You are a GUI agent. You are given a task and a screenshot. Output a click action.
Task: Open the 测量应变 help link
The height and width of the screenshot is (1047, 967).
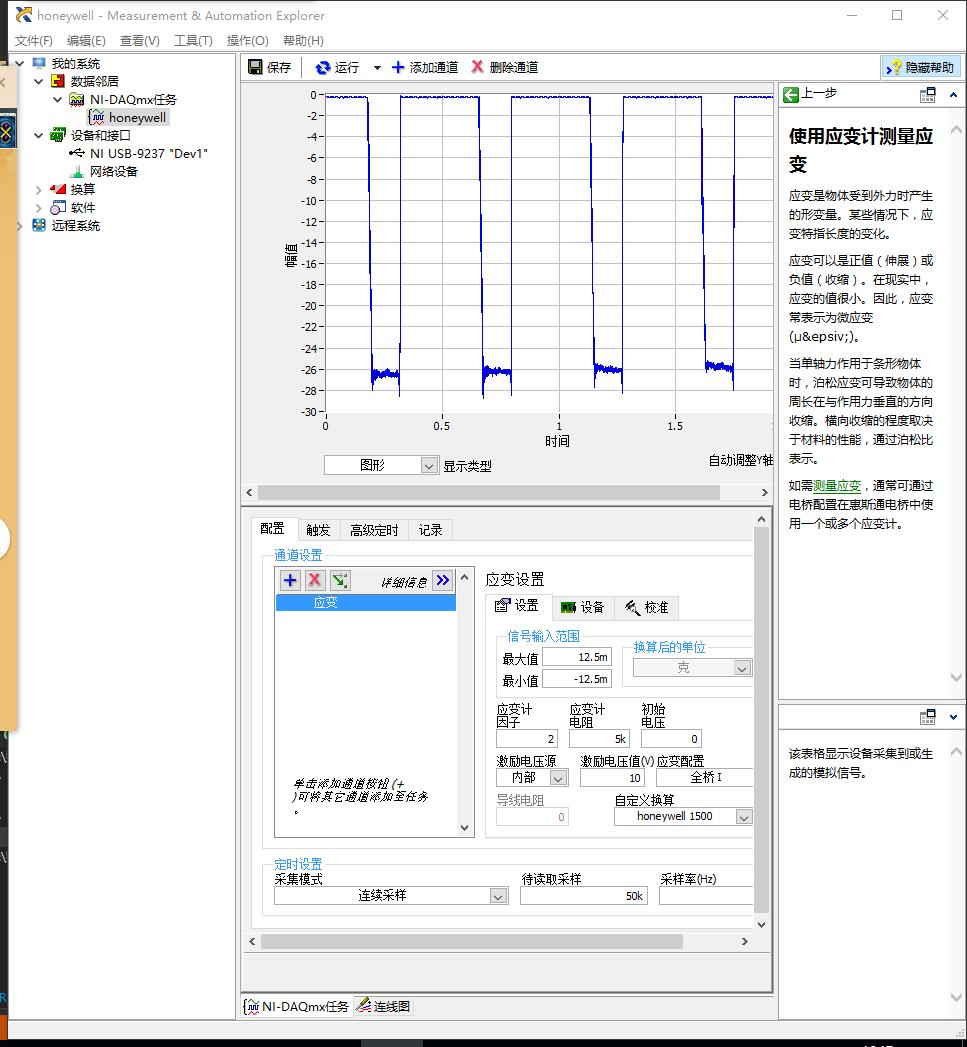(837, 485)
